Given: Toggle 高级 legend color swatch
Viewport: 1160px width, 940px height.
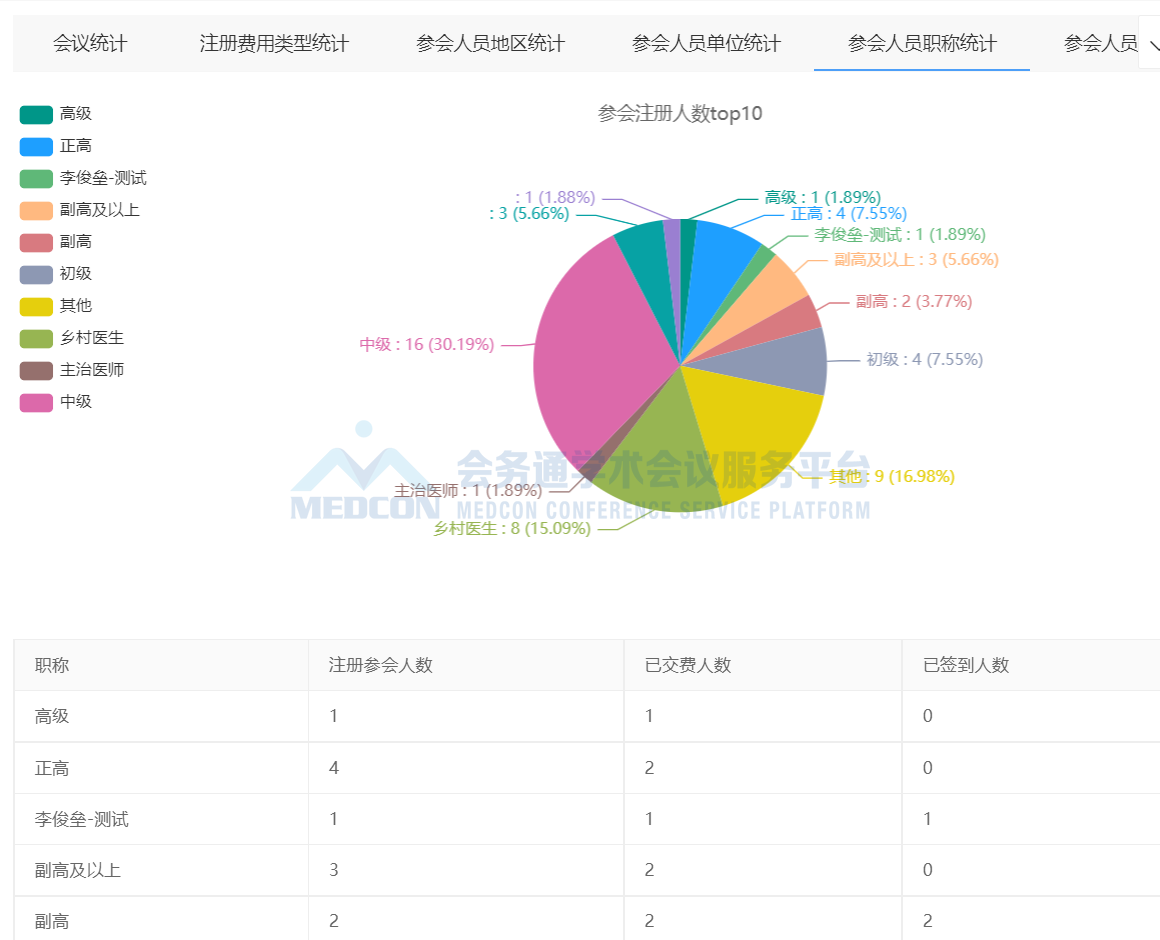Looking at the screenshot, I should (36, 115).
